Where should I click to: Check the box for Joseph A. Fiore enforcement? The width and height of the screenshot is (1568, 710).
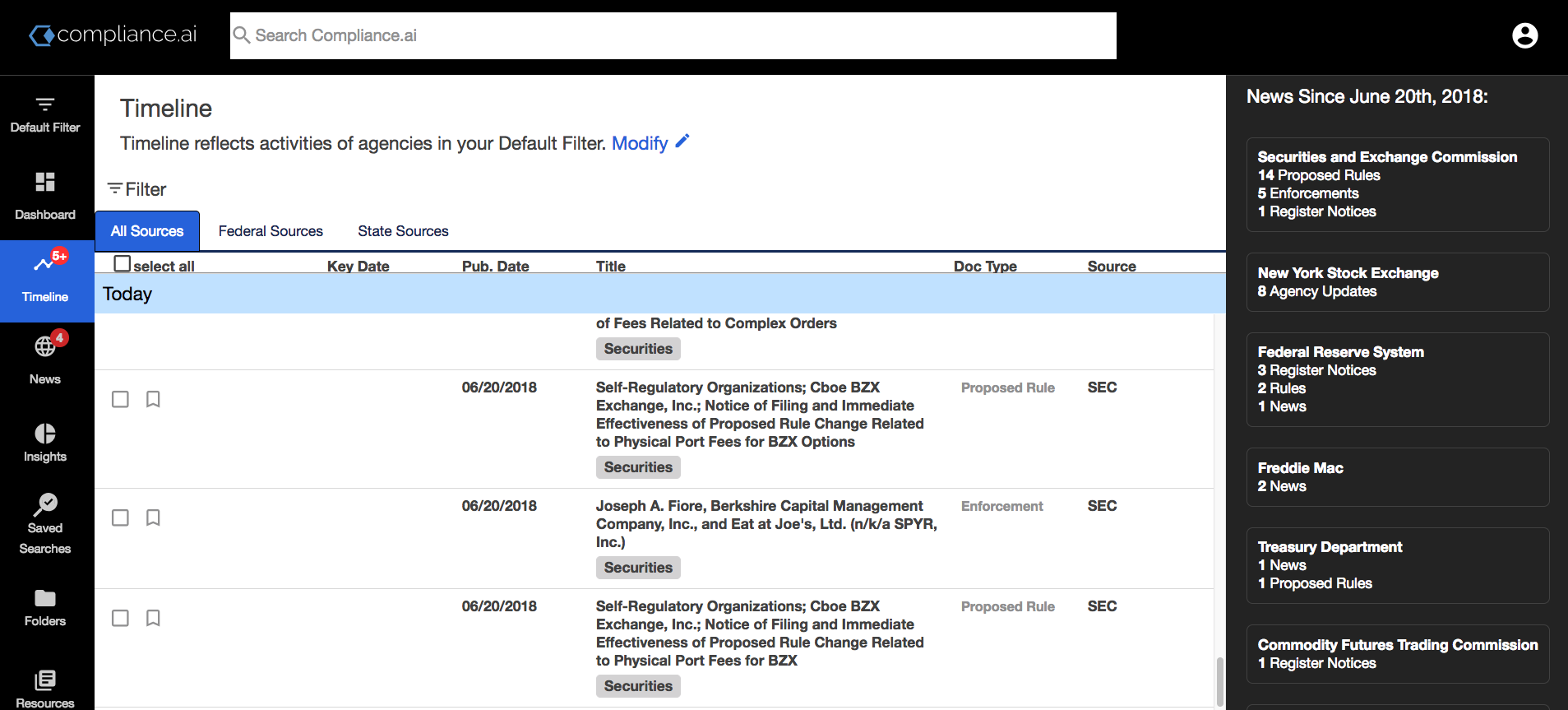120,517
